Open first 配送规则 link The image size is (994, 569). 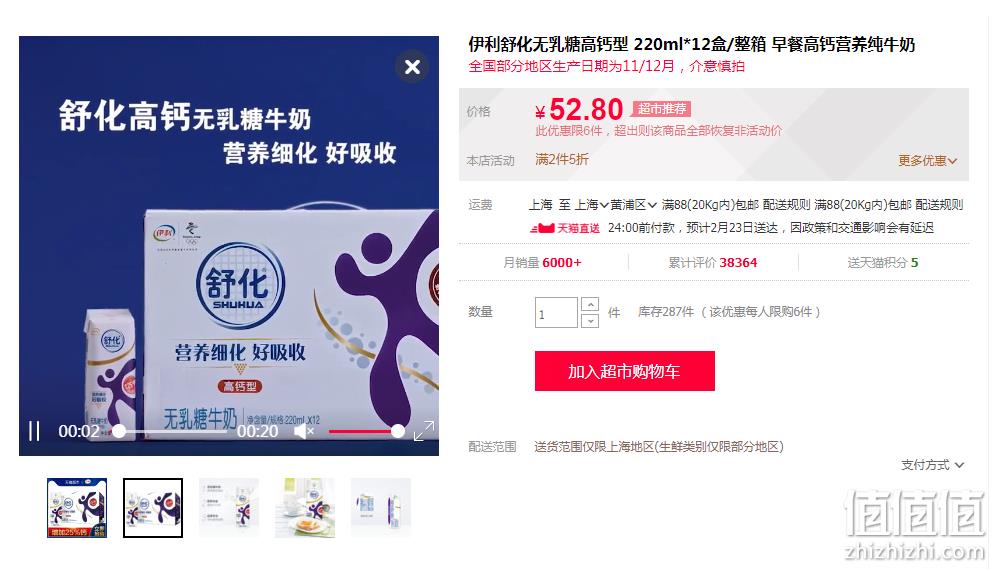(x=786, y=205)
